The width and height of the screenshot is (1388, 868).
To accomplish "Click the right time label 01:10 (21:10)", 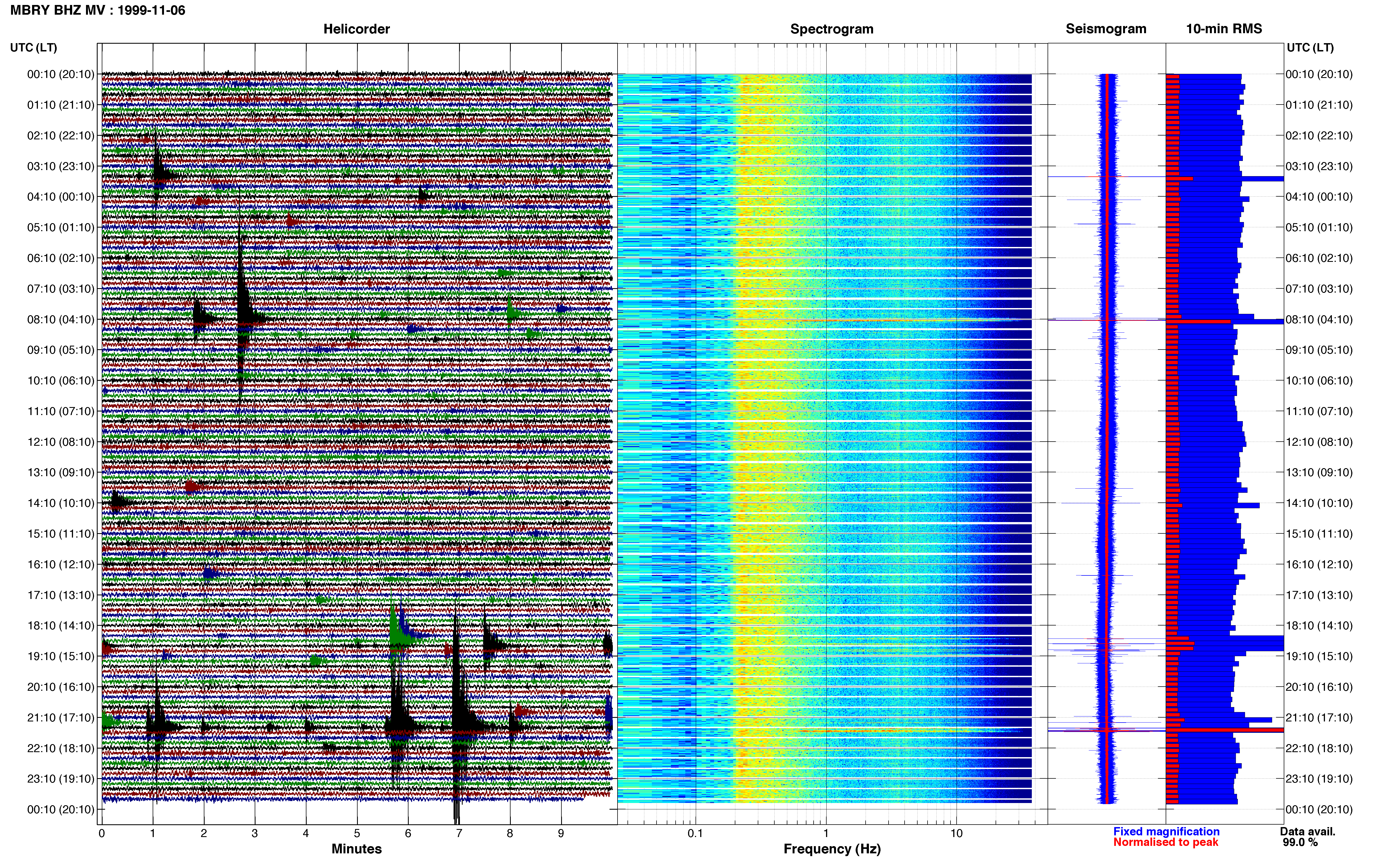I will 1319,105.
